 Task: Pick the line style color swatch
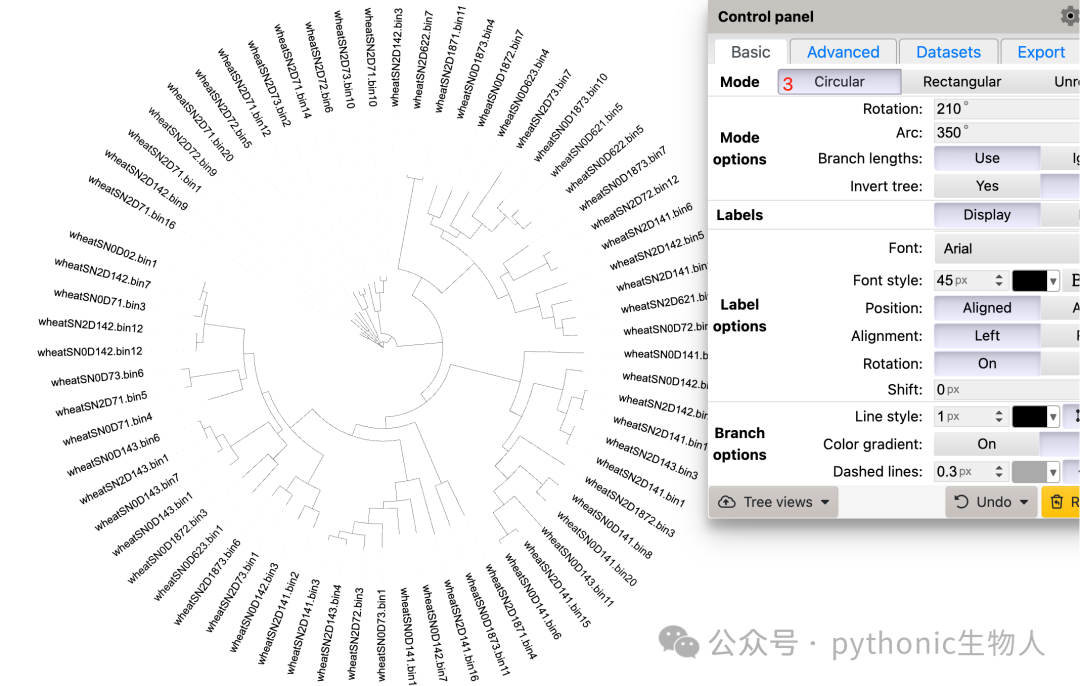click(x=1035, y=417)
